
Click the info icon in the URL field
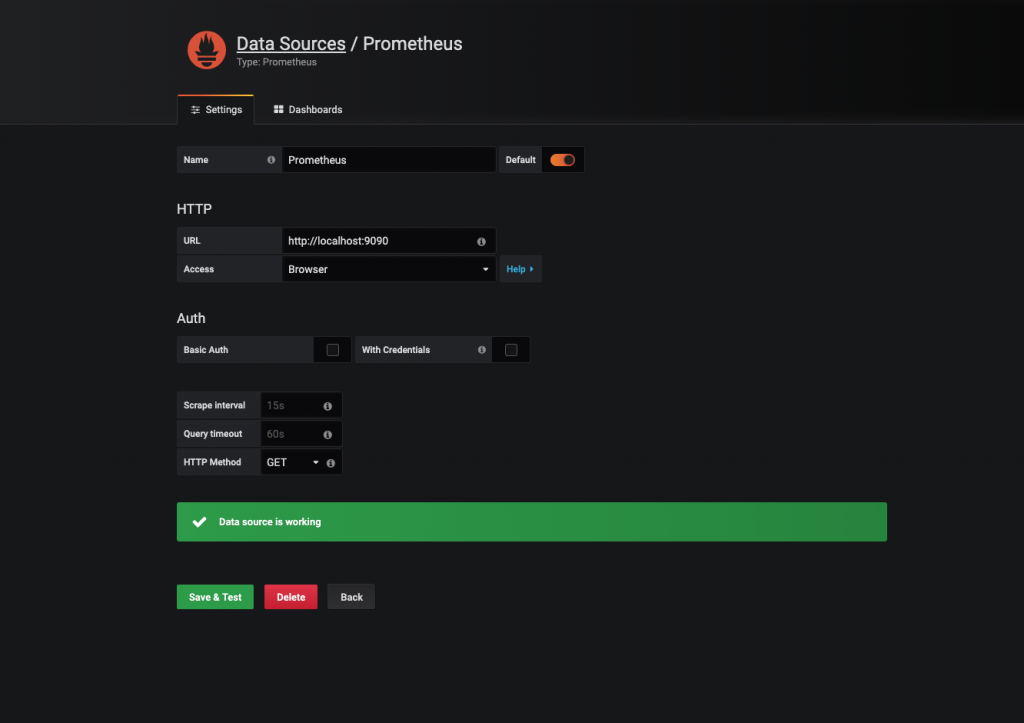pos(481,241)
